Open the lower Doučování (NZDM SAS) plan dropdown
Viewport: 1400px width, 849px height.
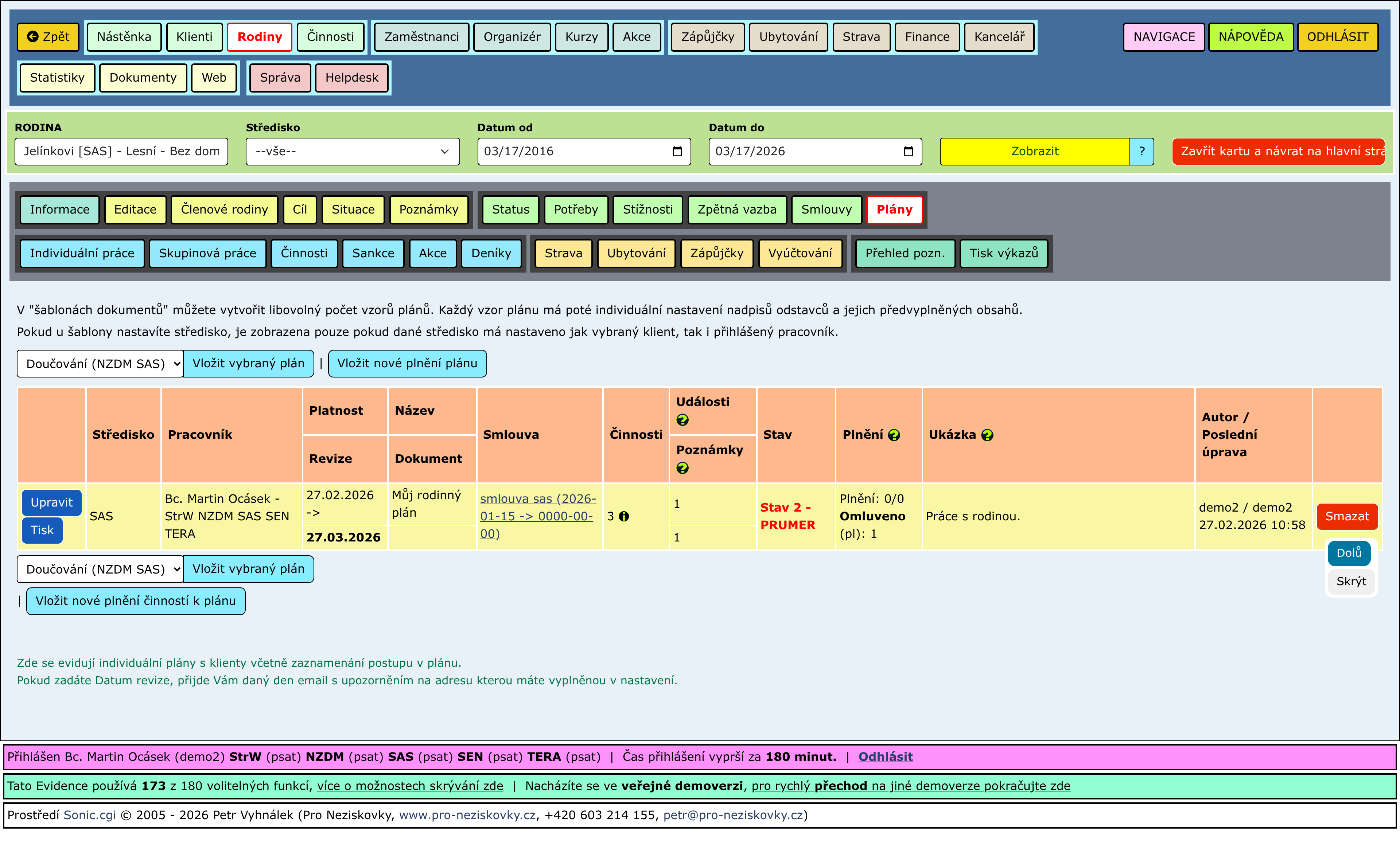point(100,569)
